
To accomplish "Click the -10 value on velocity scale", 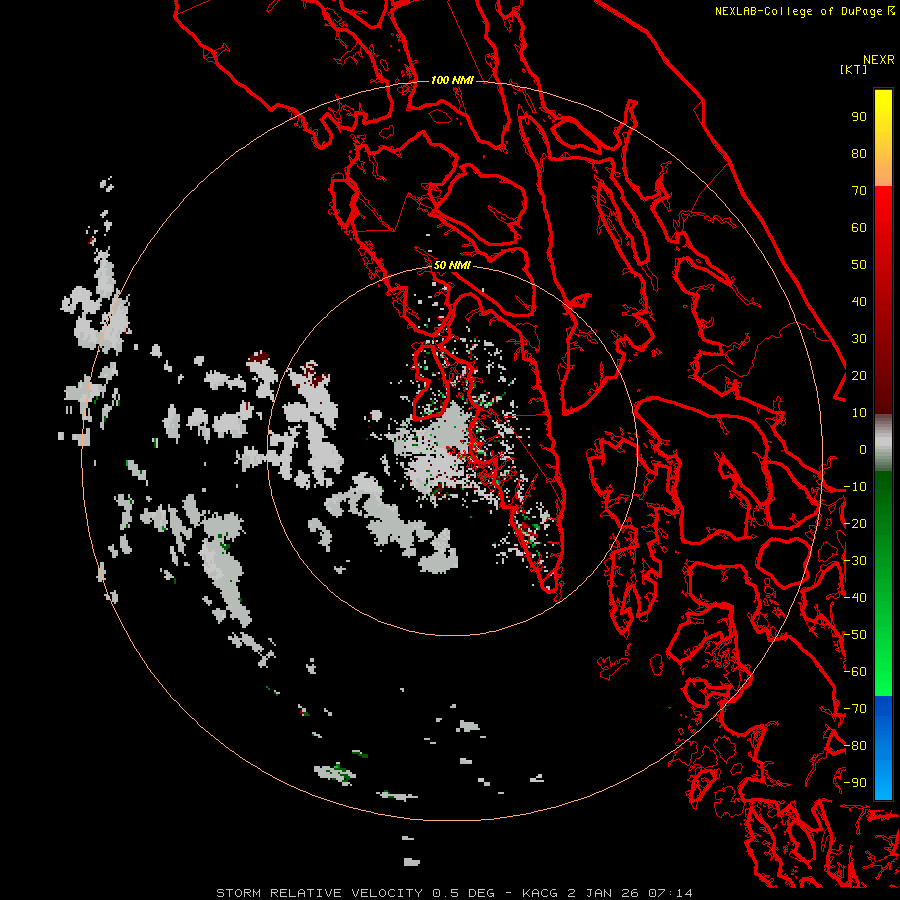I will click(855, 487).
